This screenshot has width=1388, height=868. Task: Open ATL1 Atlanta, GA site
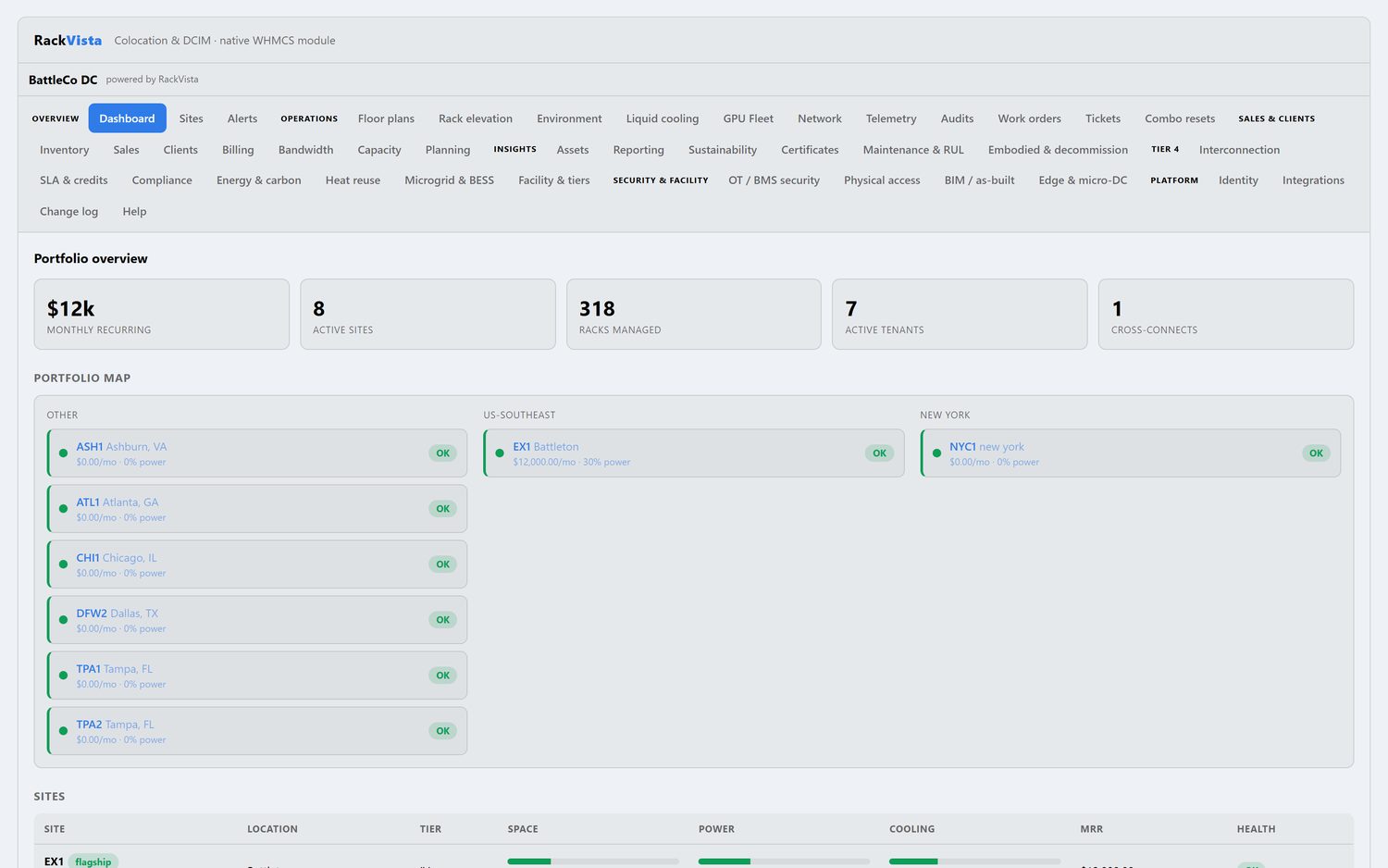pyautogui.click(x=257, y=509)
